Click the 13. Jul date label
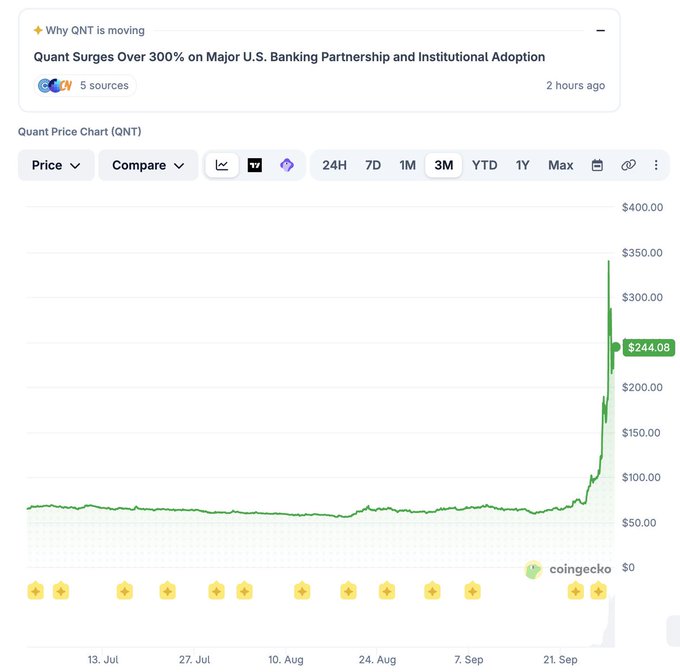Screen dimensions: 680x672 point(103,659)
